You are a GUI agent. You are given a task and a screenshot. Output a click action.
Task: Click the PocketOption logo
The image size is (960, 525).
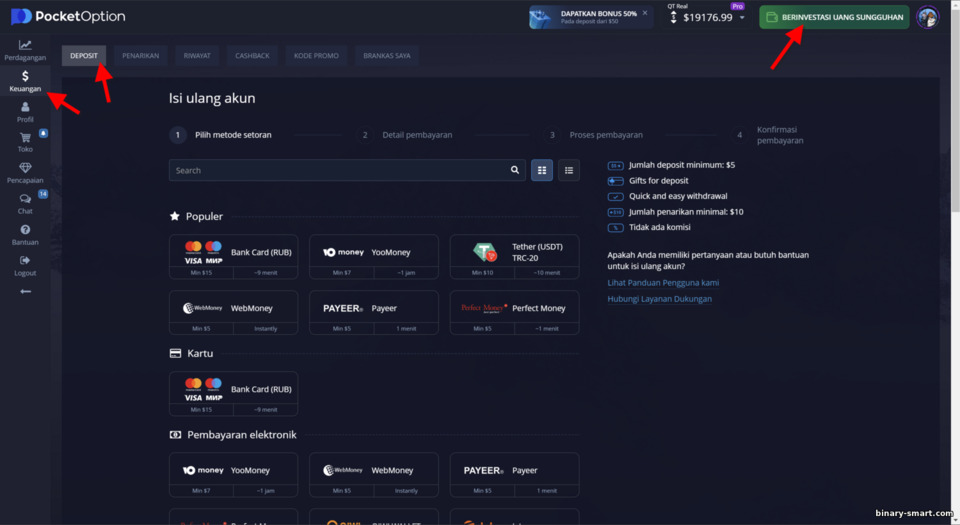68,17
